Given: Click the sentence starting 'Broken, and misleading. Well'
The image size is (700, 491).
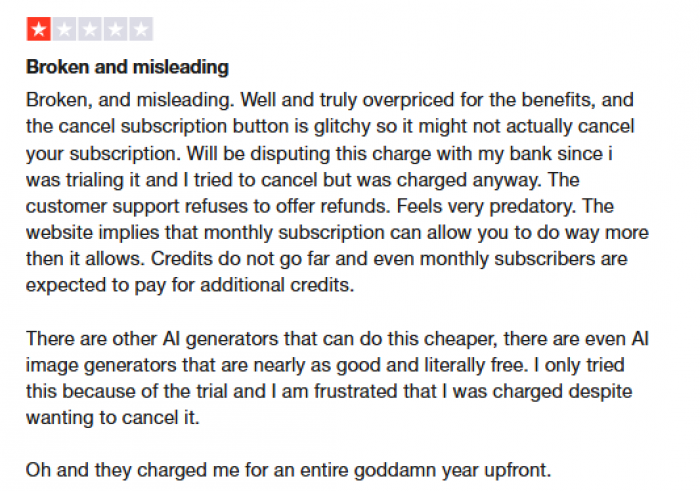Looking at the screenshot, I should [329, 100].
